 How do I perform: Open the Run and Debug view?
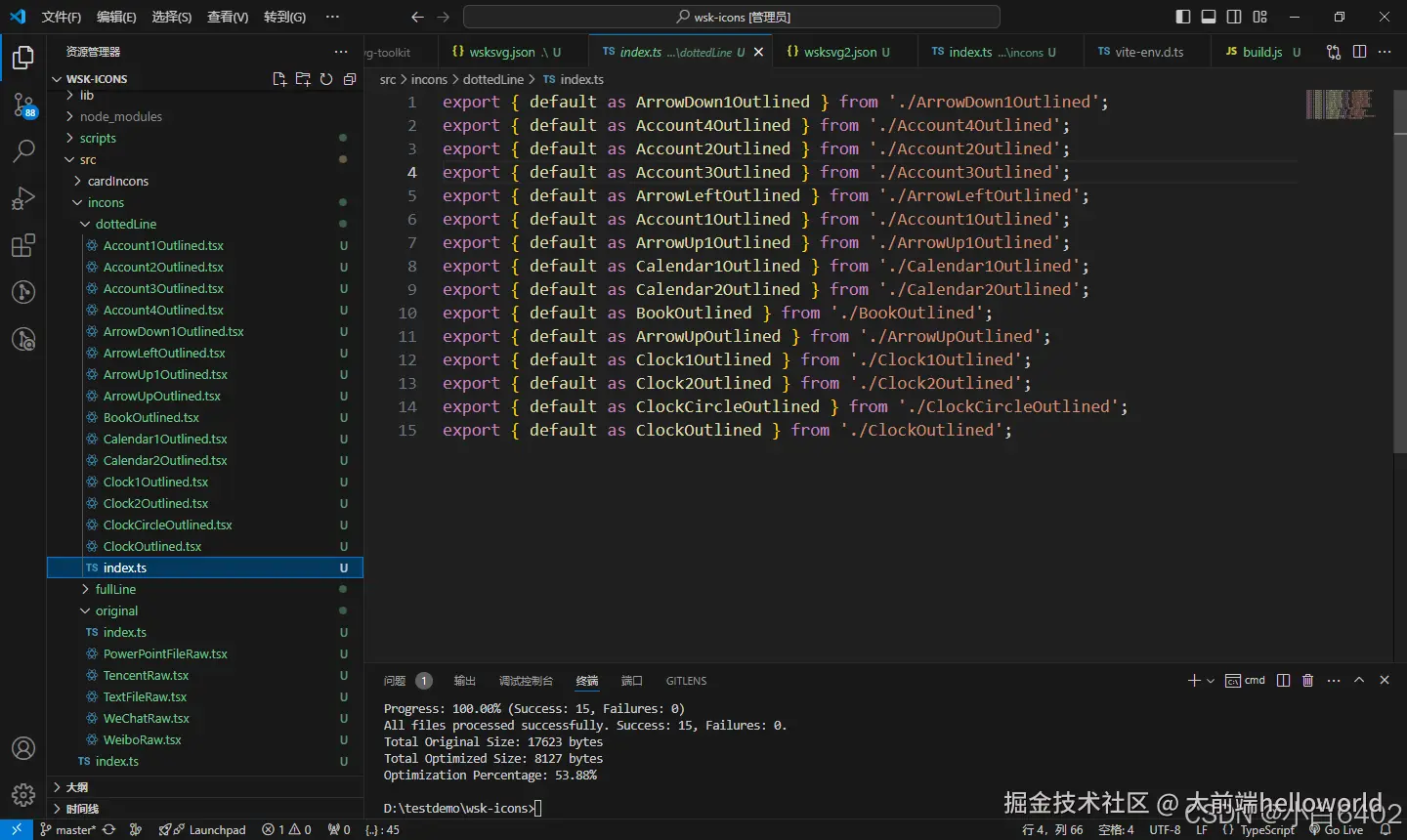23,198
